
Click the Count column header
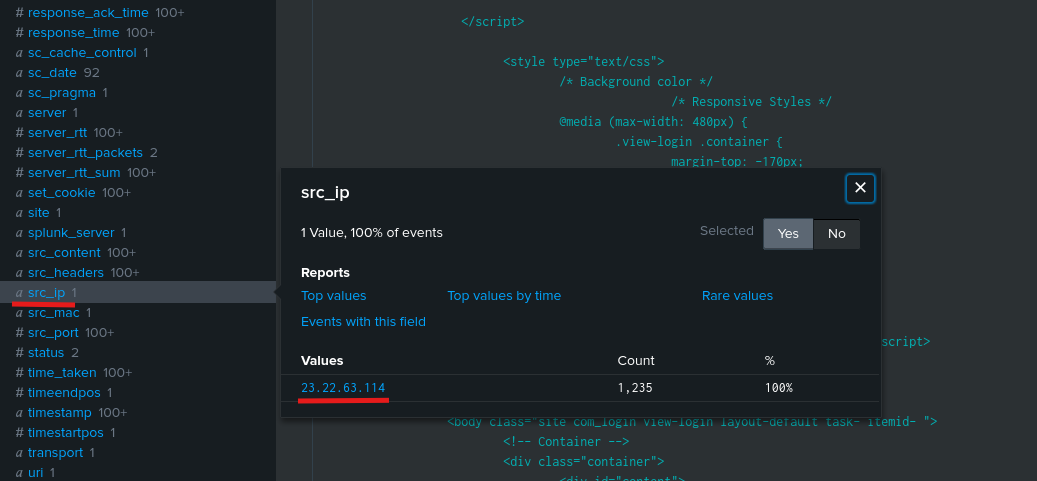[636, 361]
